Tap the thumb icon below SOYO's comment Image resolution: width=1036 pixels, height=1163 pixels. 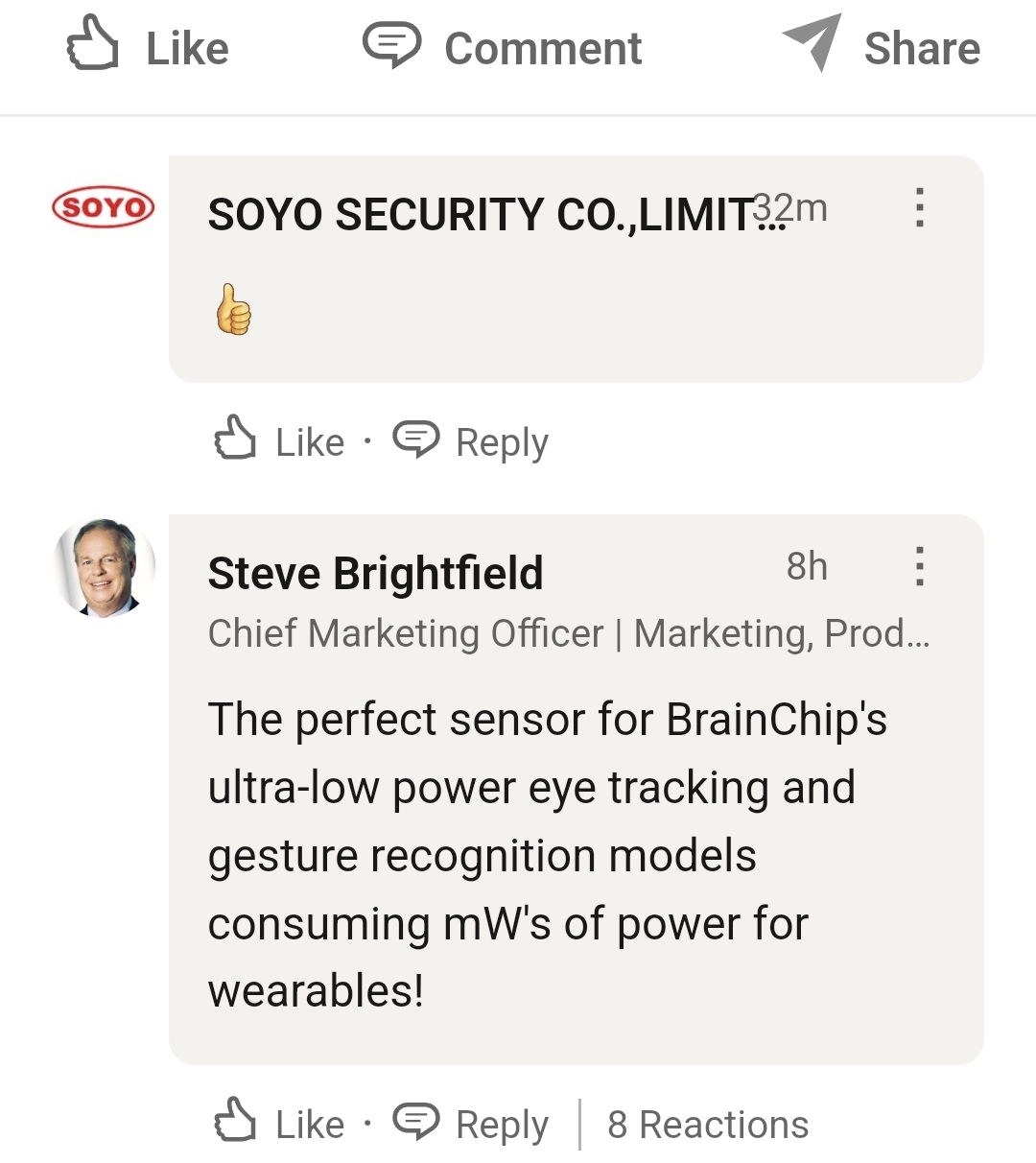(x=235, y=439)
